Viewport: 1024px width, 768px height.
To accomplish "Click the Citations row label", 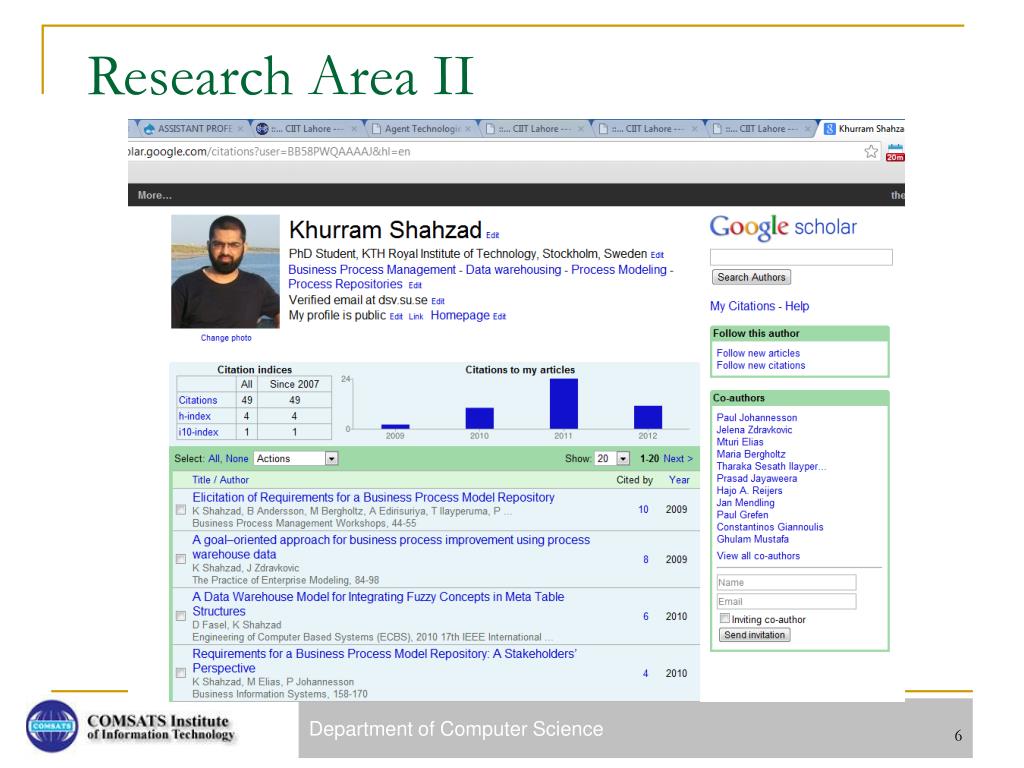I will 198,400.
